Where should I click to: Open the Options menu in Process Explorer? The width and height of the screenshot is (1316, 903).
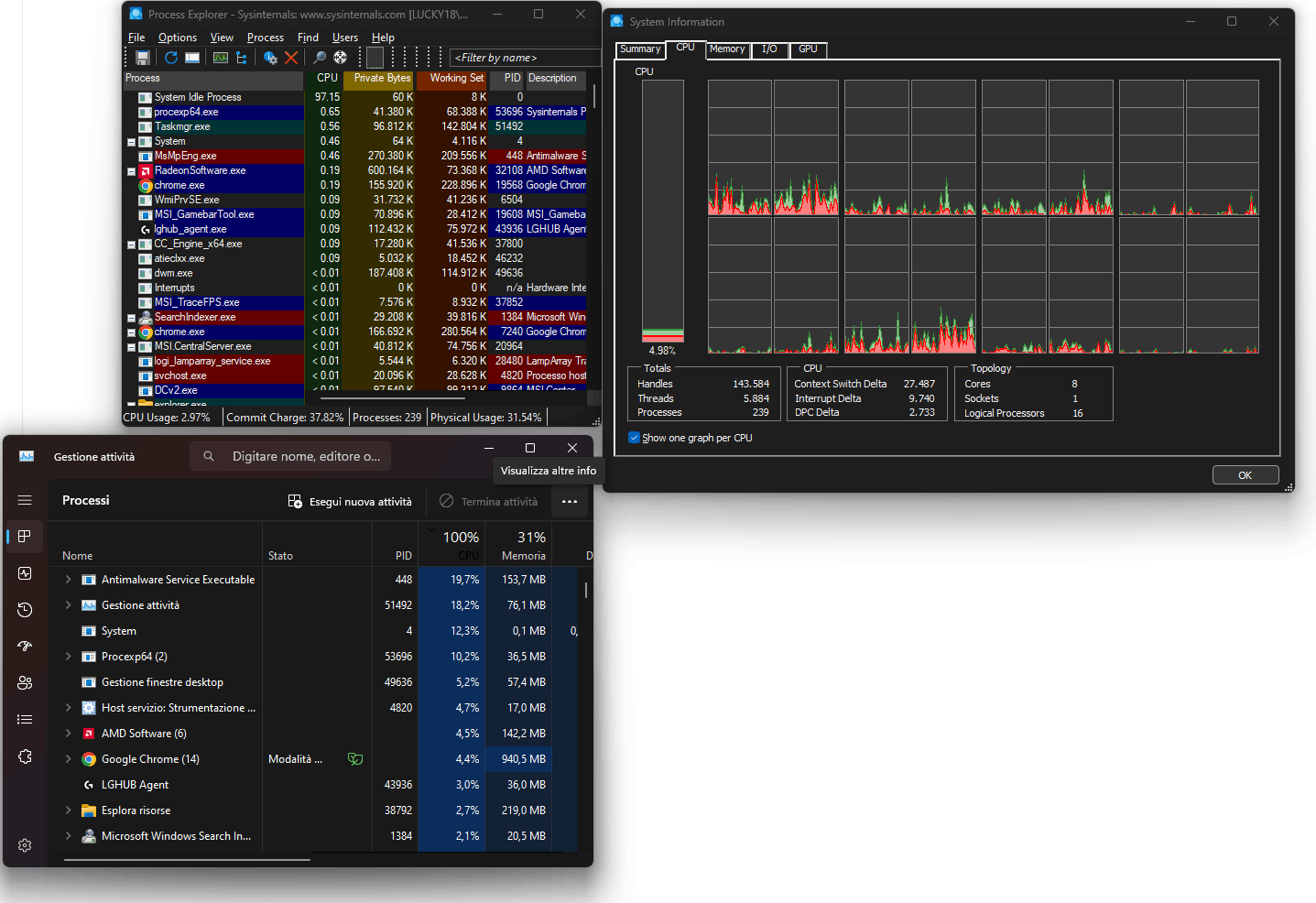point(178,38)
